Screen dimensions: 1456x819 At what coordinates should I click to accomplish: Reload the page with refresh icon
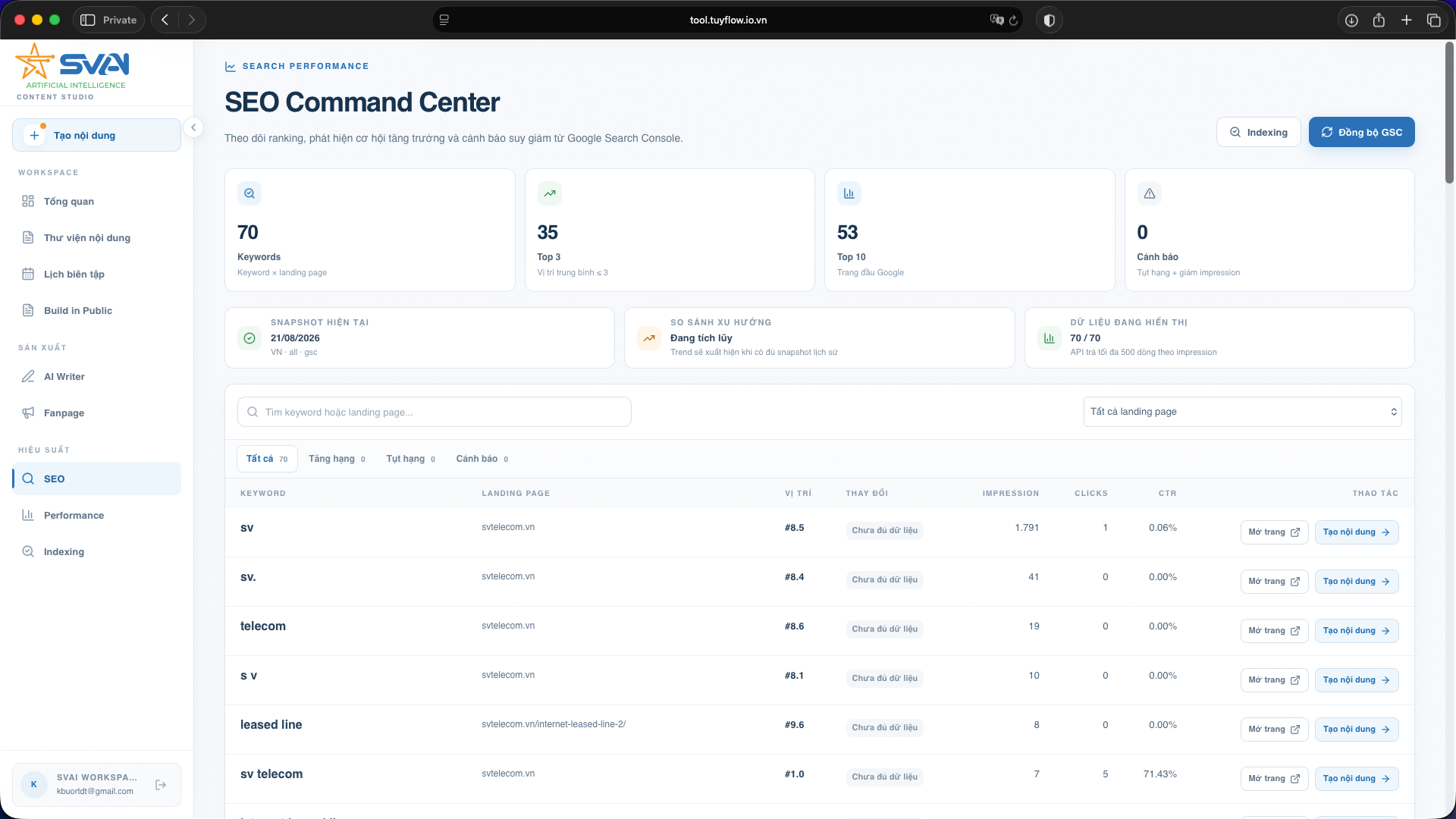coord(1013,20)
